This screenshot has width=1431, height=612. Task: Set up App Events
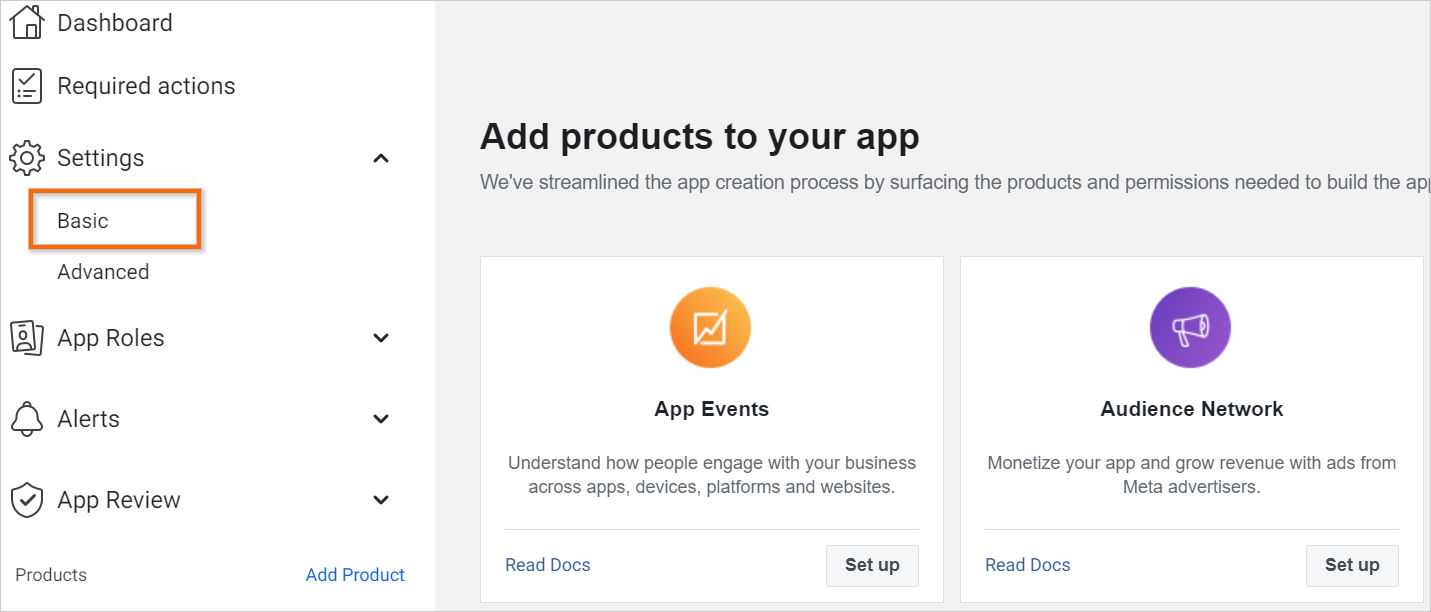point(872,565)
